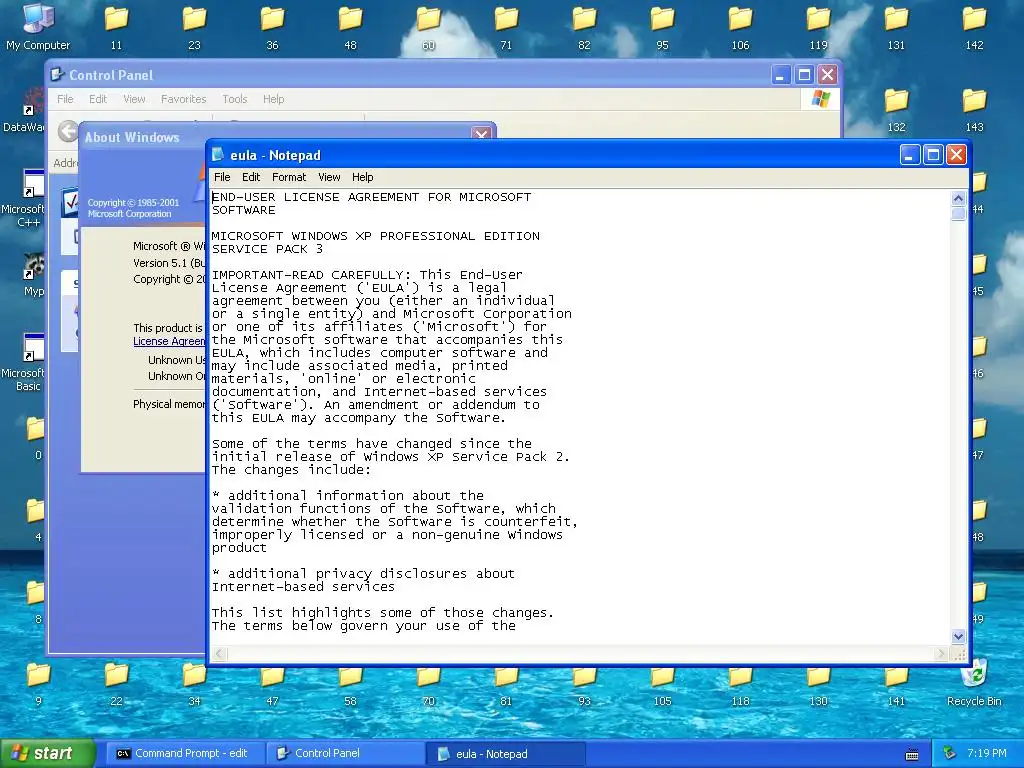The image size is (1024, 768).
Task: Open the Recycle Bin icon
Action: [x=974, y=684]
